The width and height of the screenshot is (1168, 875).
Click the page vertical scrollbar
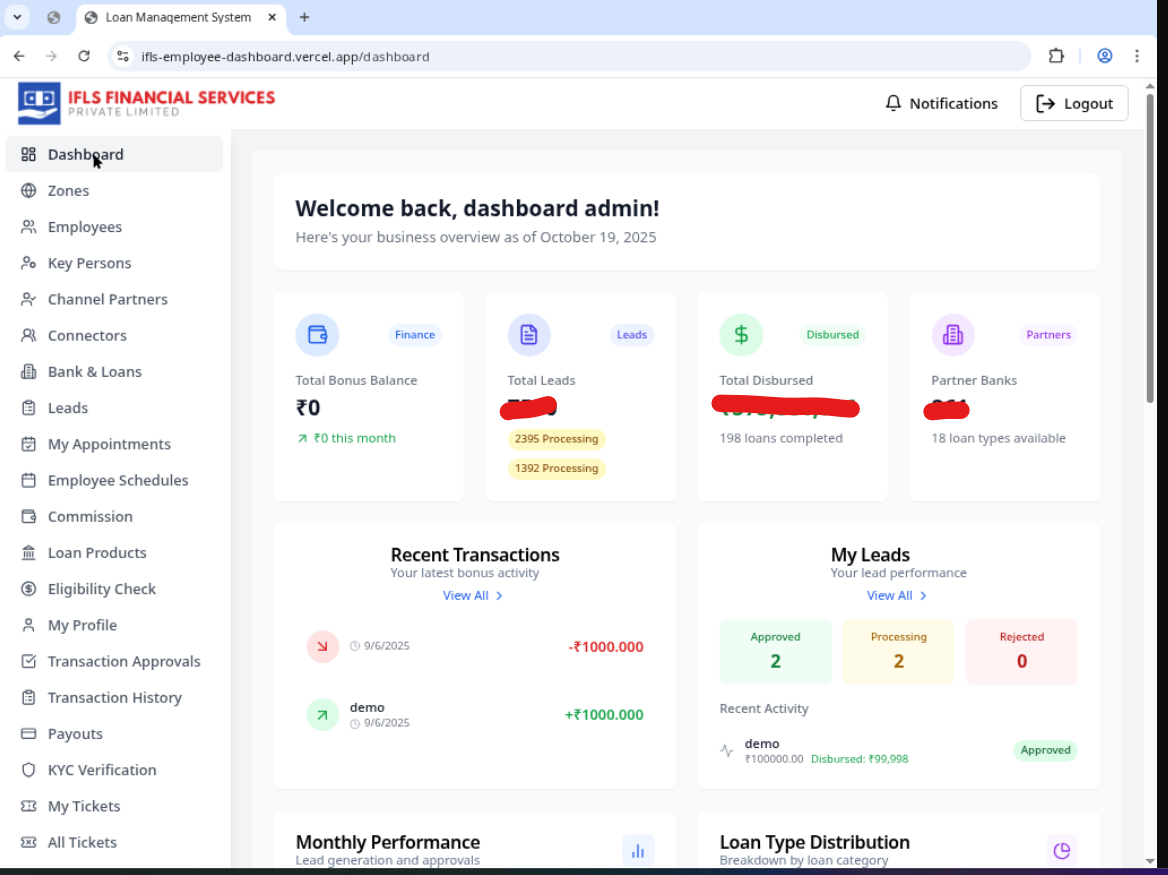(1150, 250)
